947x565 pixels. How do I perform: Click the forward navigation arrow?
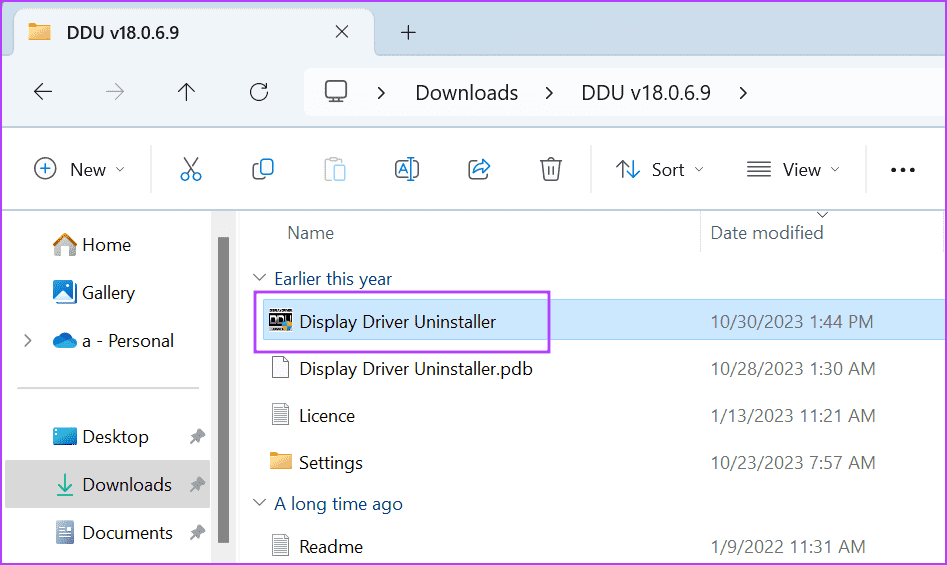(115, 92)
